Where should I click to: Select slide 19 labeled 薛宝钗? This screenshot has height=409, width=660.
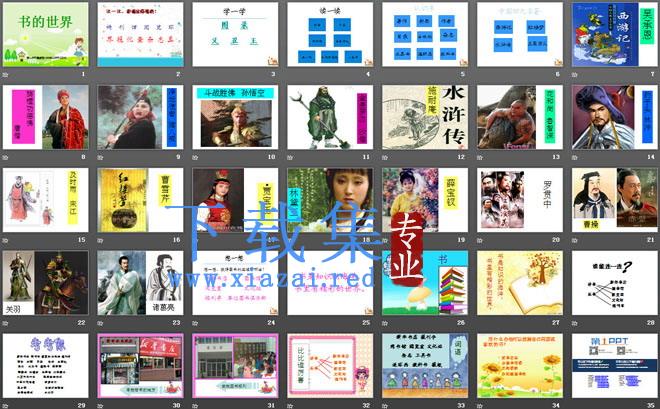tap(425, 200)
